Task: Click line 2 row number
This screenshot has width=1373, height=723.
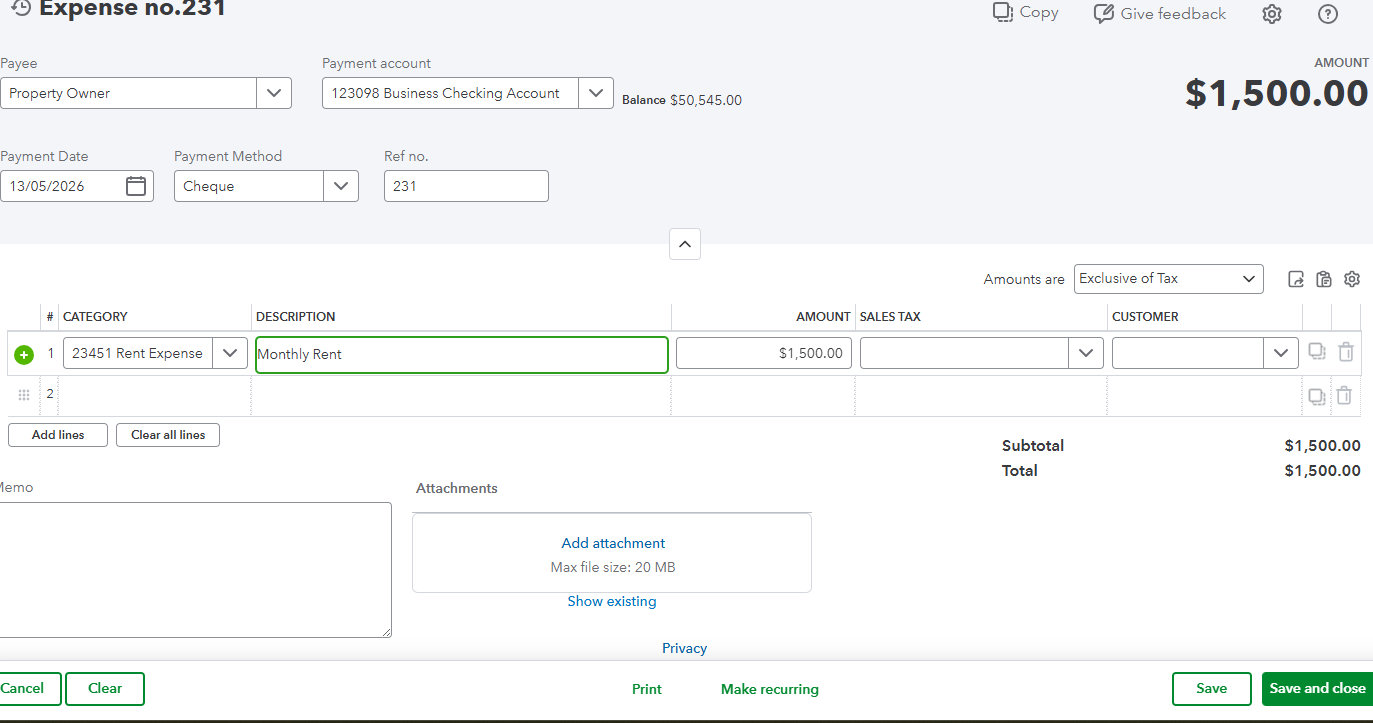Action: pos(50,394)
